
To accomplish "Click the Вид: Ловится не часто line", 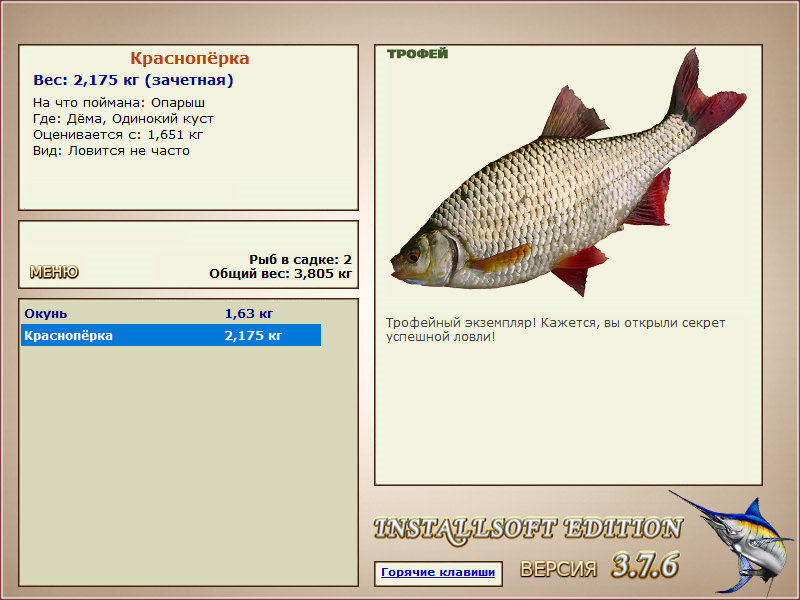I will [x=111, y=151].
